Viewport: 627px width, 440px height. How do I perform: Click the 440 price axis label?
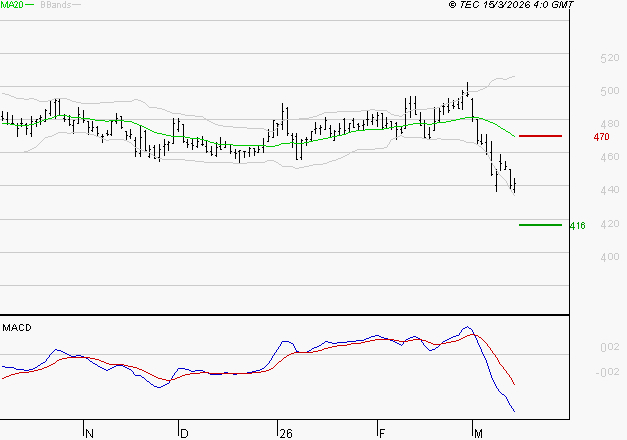(x=609, y=190)
